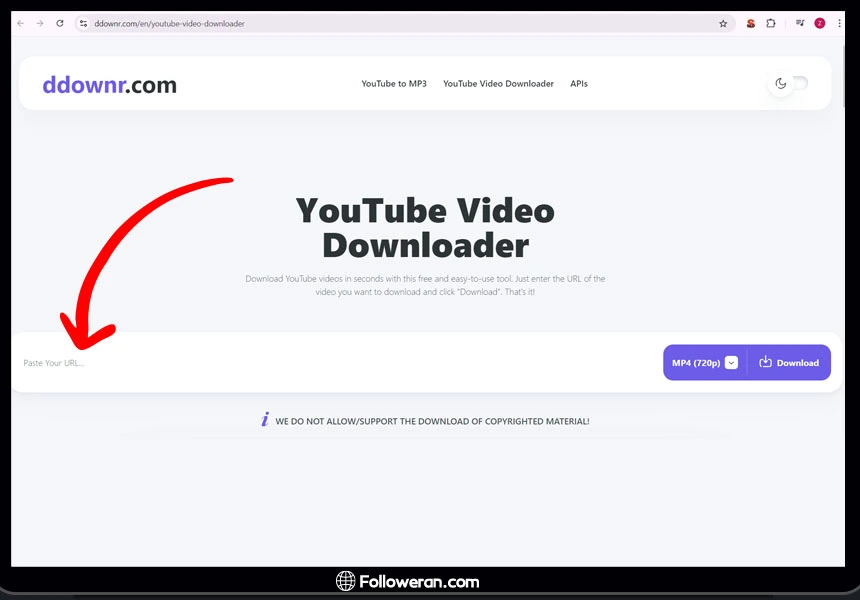The height and width of the screenshot is (600, 860).
Task: Click the red extension icon in toolbar
Action: [x=751, y=23]
